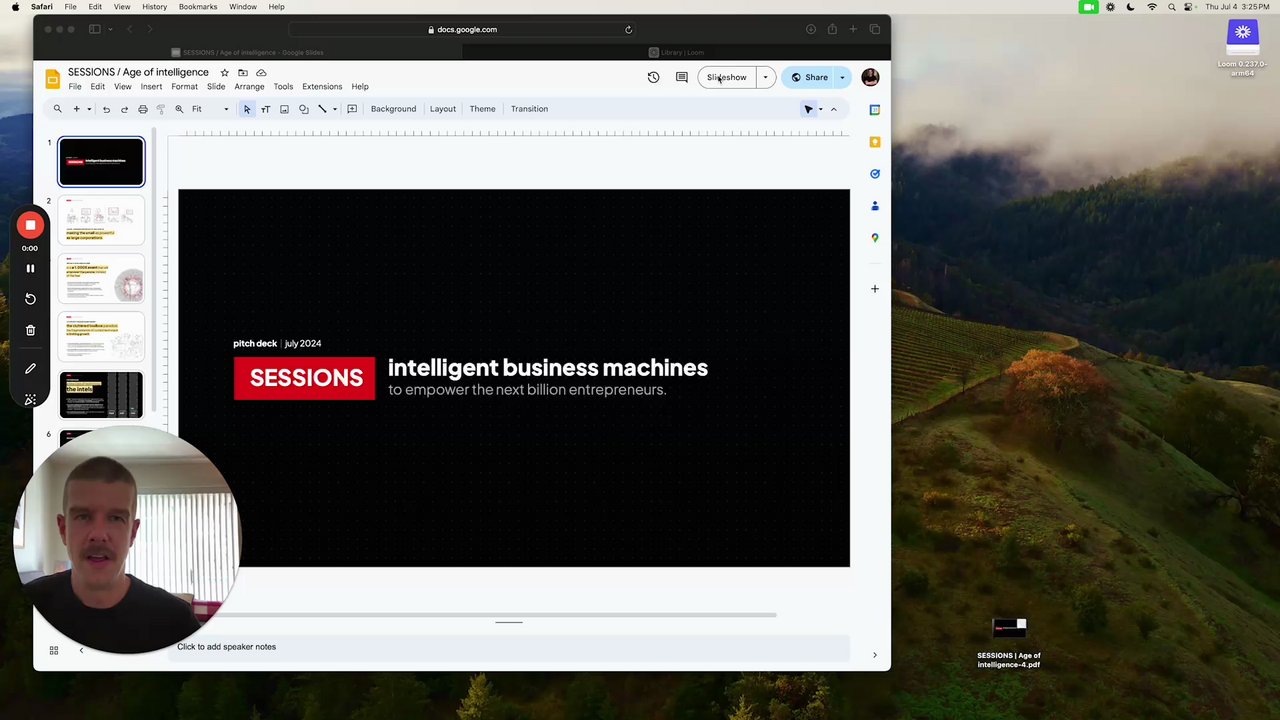
Task: Open the comments history icon
Action: click(682, 77)
